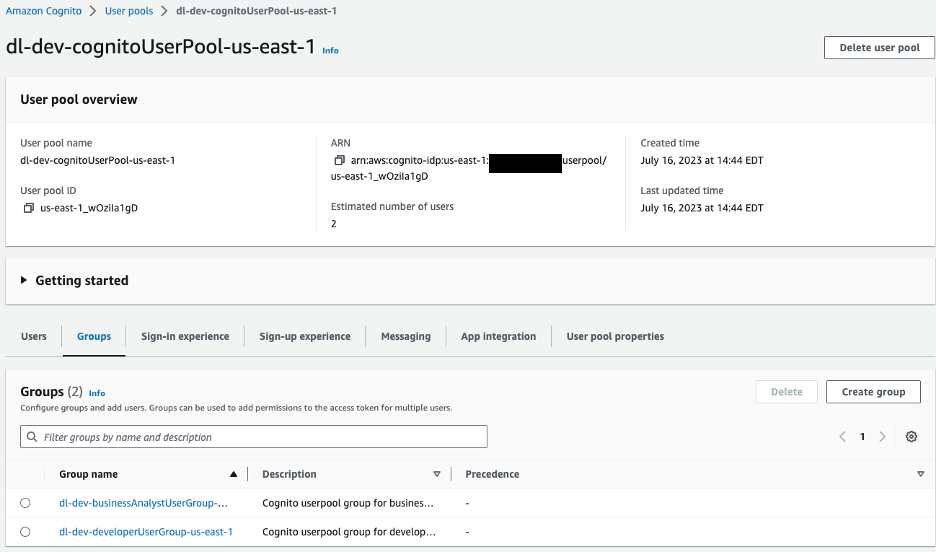
Task: Click the user pool ID value us-east-1_wOzila1gD
Action: click(x=89, y=208)
